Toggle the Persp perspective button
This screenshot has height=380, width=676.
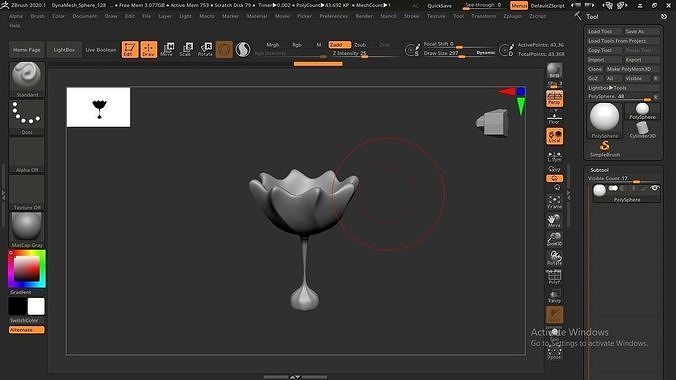(554, 98)
